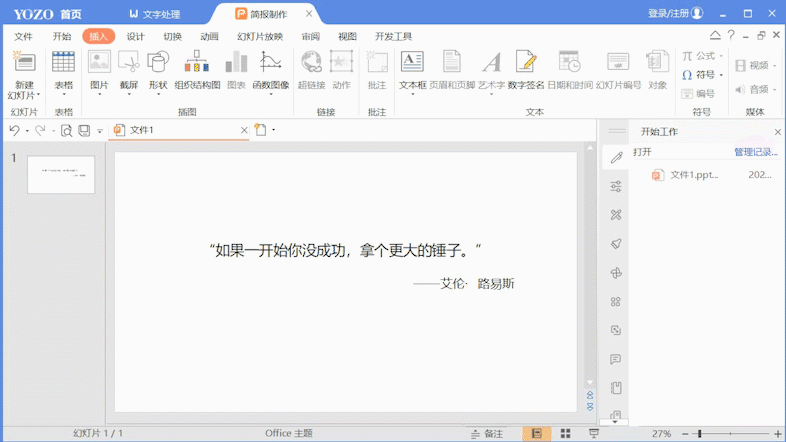
Task: Click the Slide Number (幻灯片编号) icon
Action: coord(618,62)
